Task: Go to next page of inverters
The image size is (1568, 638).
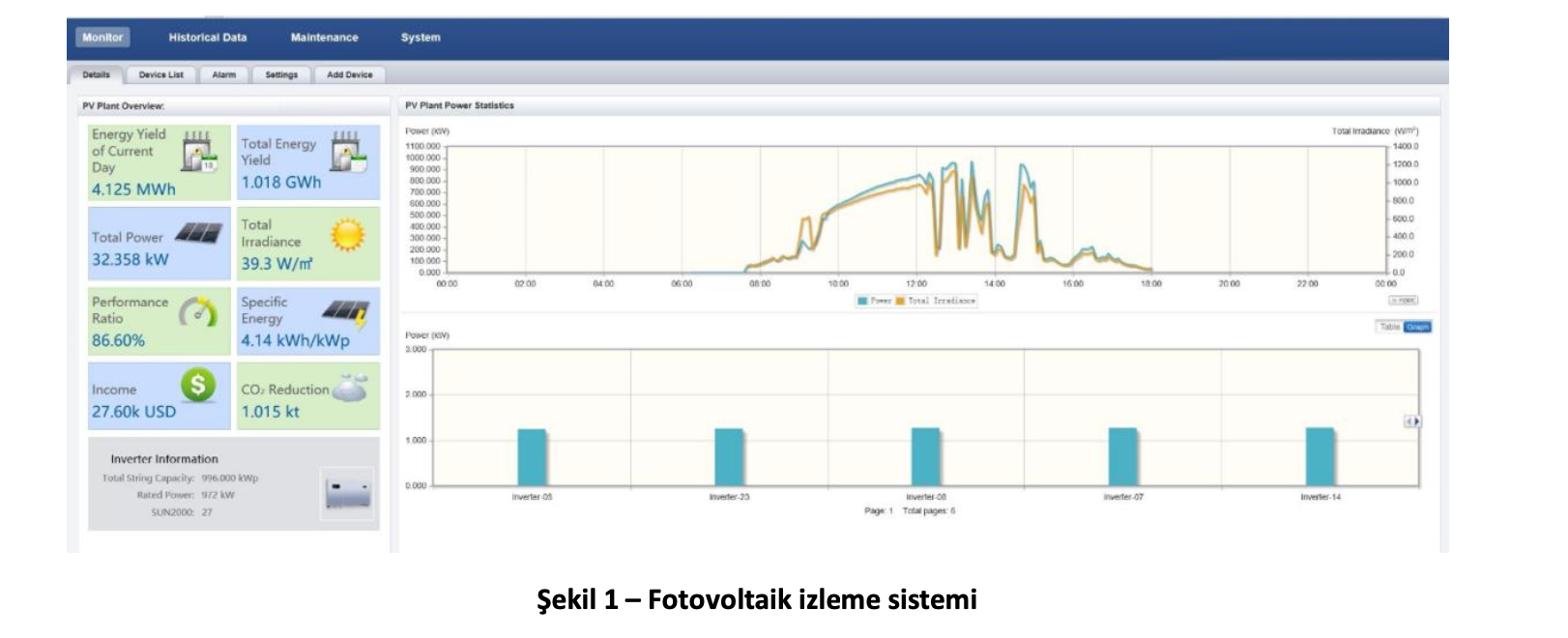Action: pyautogui.click(x=1417, y=421)
